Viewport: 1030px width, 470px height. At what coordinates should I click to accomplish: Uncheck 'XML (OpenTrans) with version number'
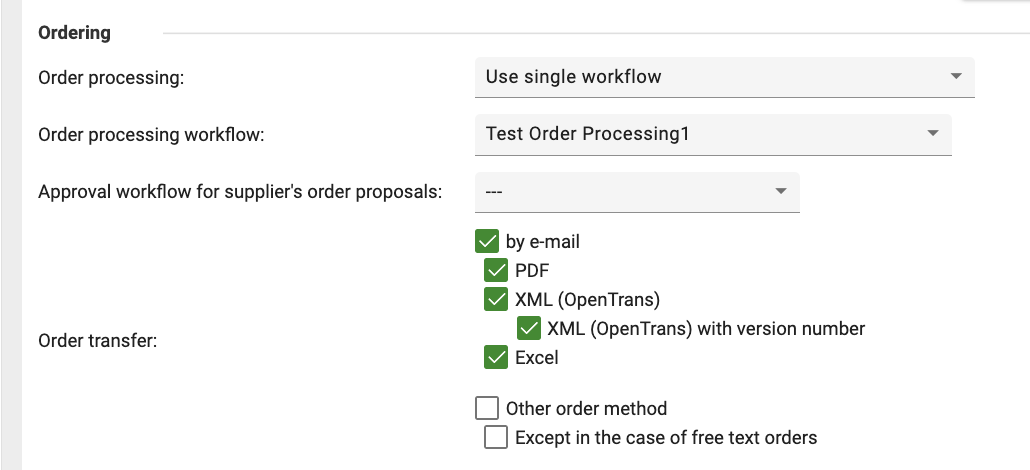click(x=528, y=328)
